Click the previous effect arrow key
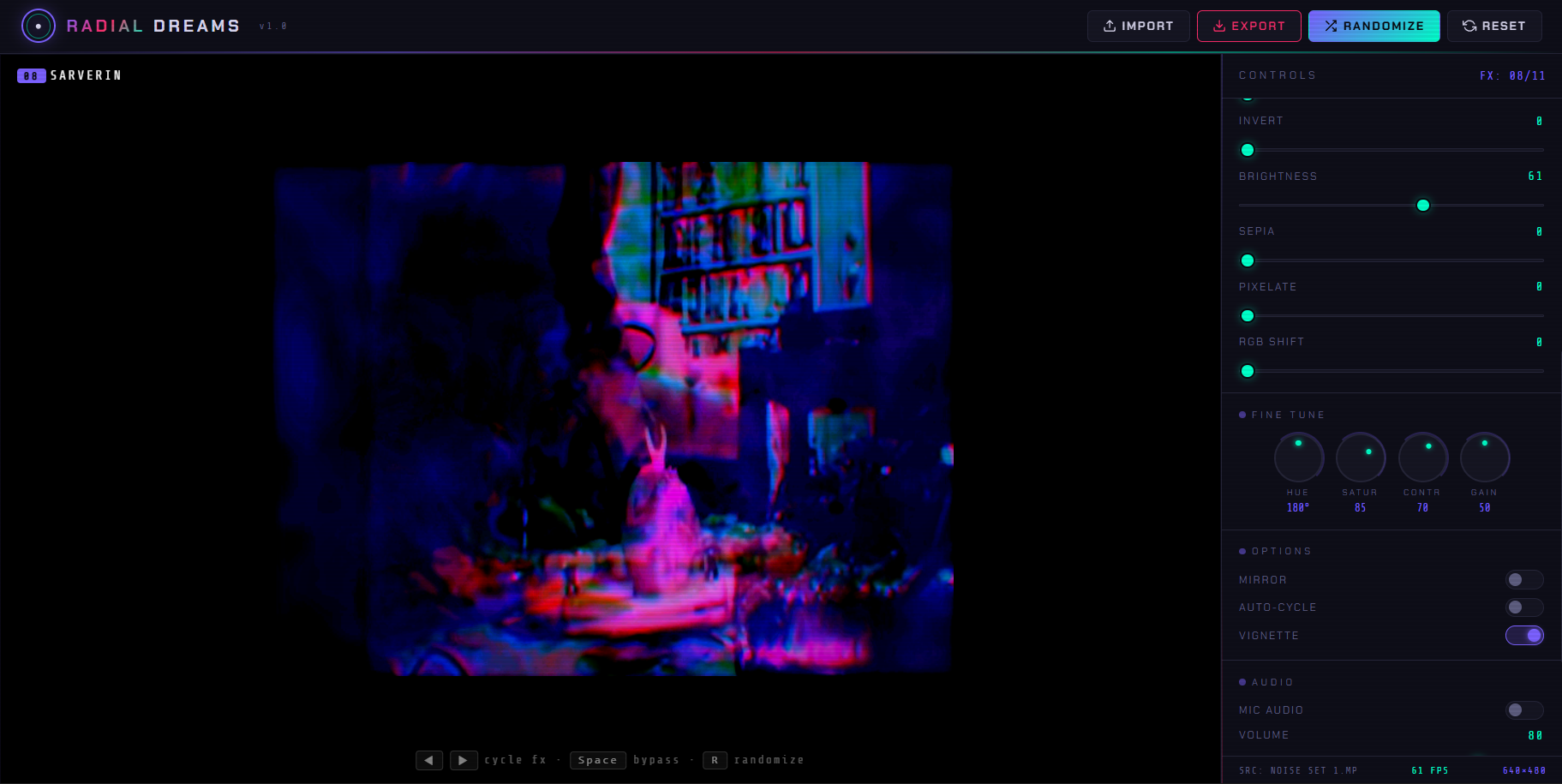This screenshot has width=1562, height=784. pyautogui.click(x=428, y=760)
